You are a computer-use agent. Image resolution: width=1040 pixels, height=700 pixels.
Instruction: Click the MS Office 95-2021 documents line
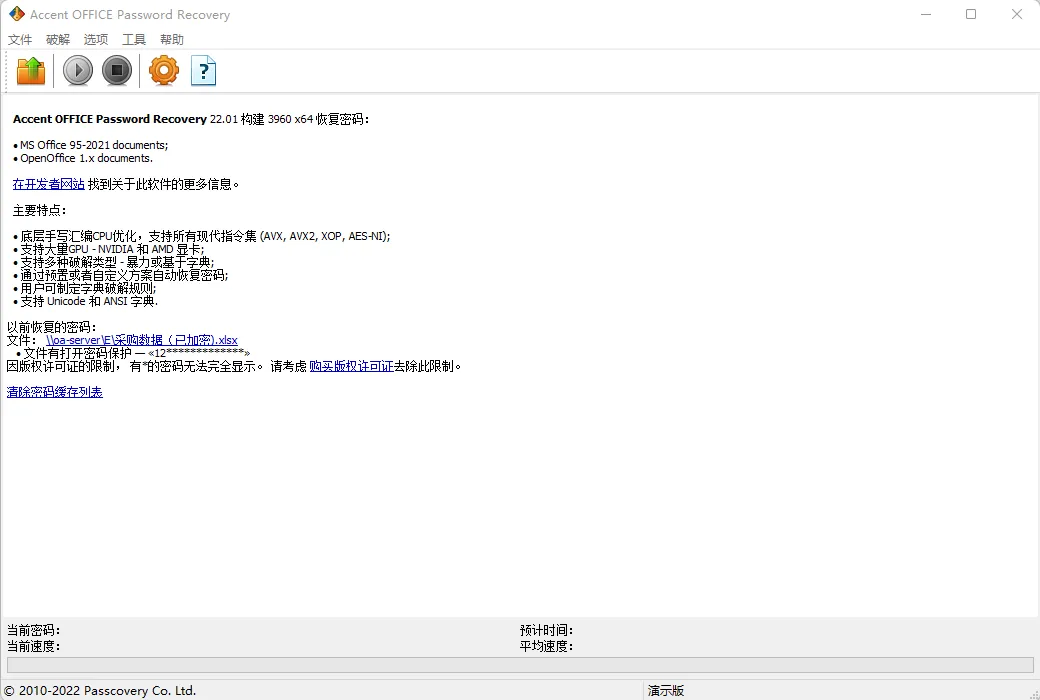[91, 145]
